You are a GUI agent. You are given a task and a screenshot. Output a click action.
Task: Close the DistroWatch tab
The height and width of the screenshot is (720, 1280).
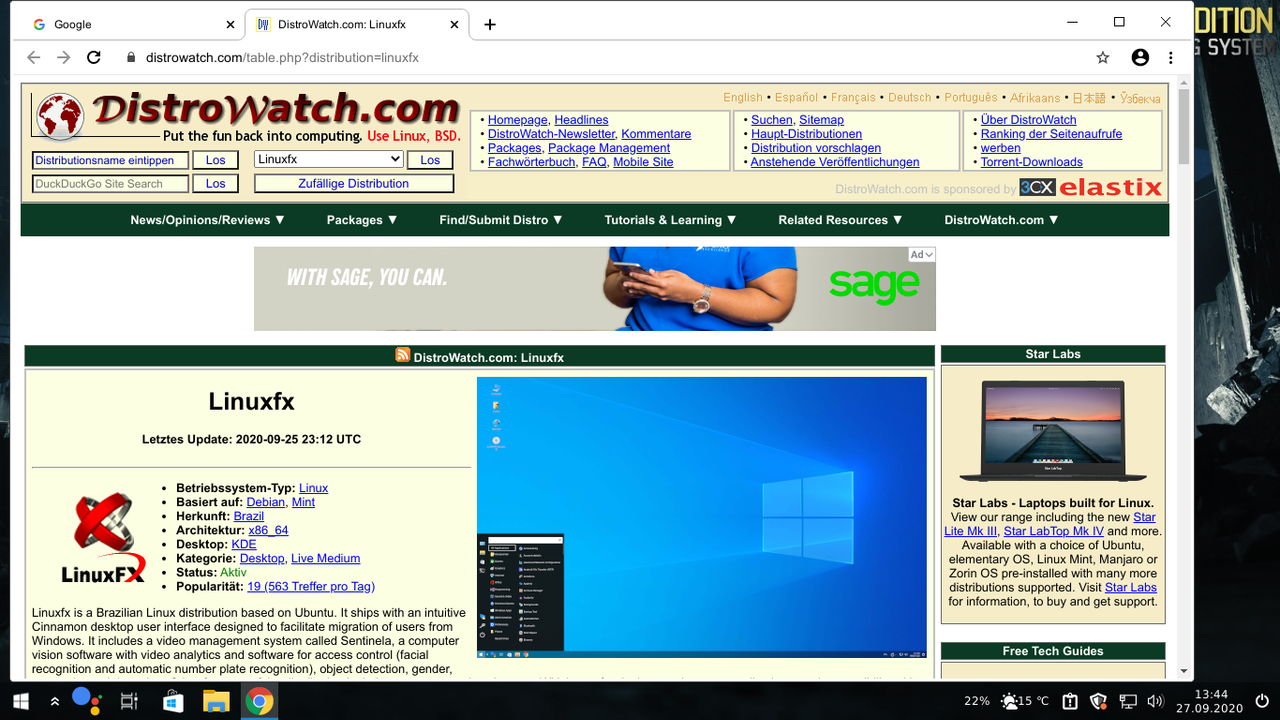coord(454,24)
